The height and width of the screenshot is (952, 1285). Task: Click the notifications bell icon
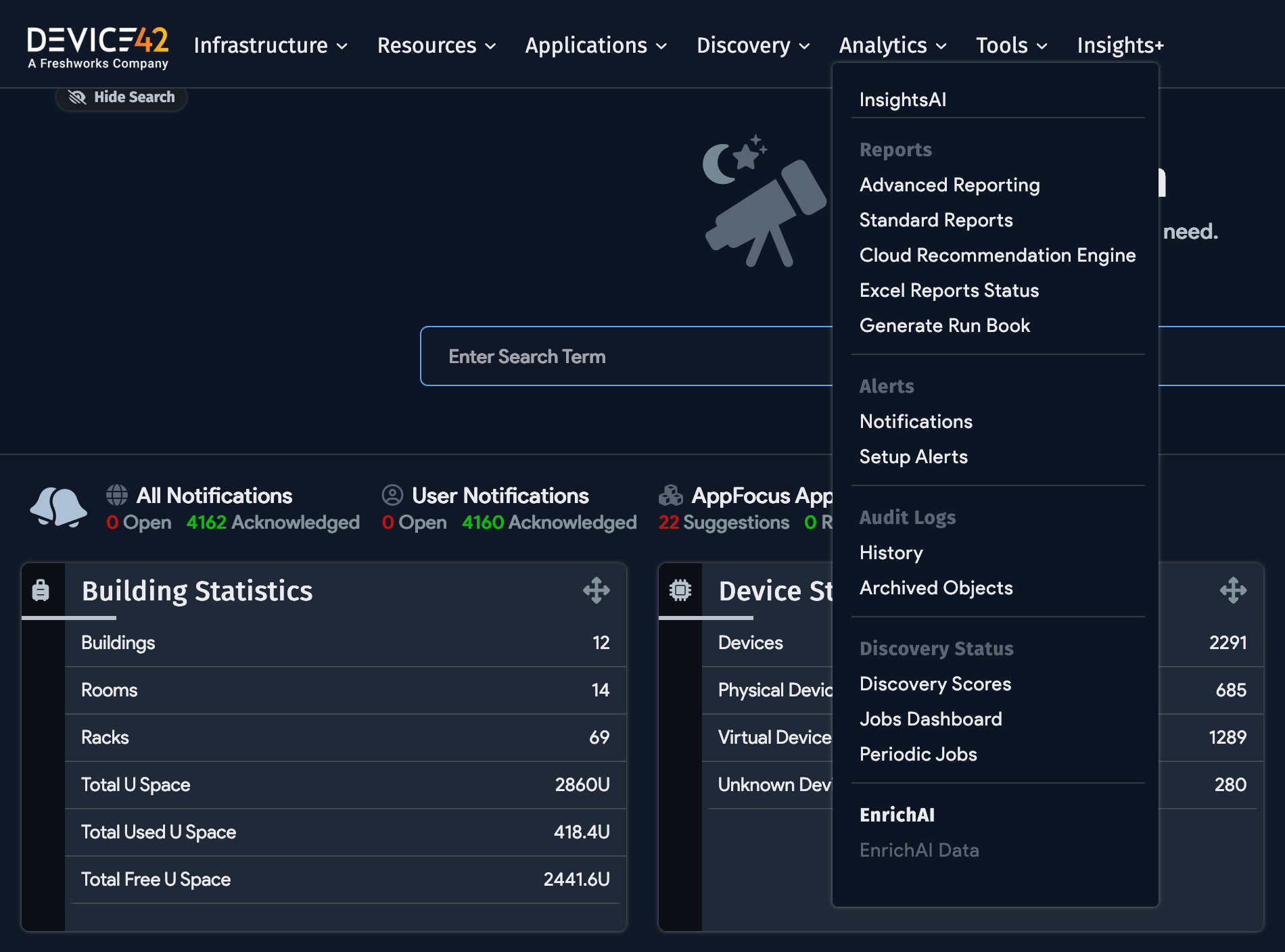(57, 507)
